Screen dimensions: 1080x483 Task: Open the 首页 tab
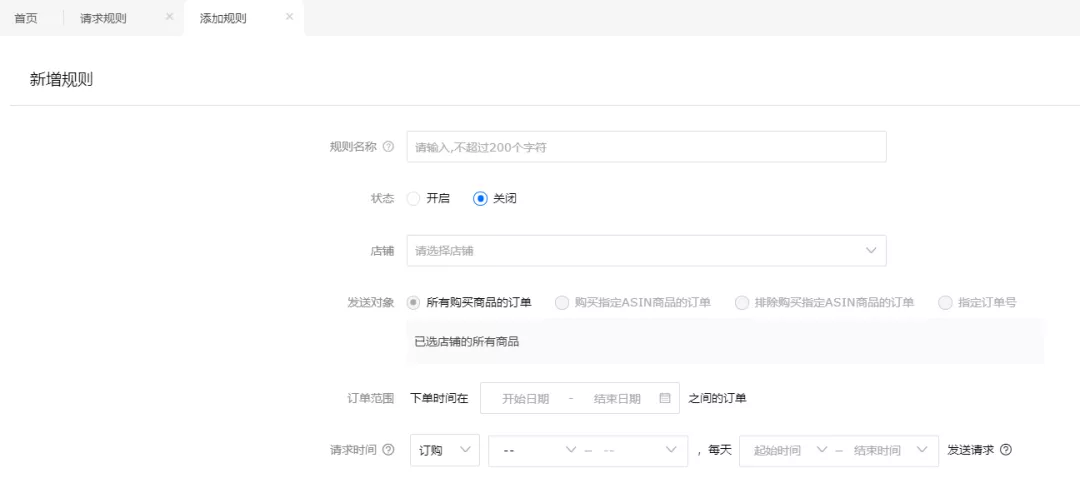pos(25,18)
